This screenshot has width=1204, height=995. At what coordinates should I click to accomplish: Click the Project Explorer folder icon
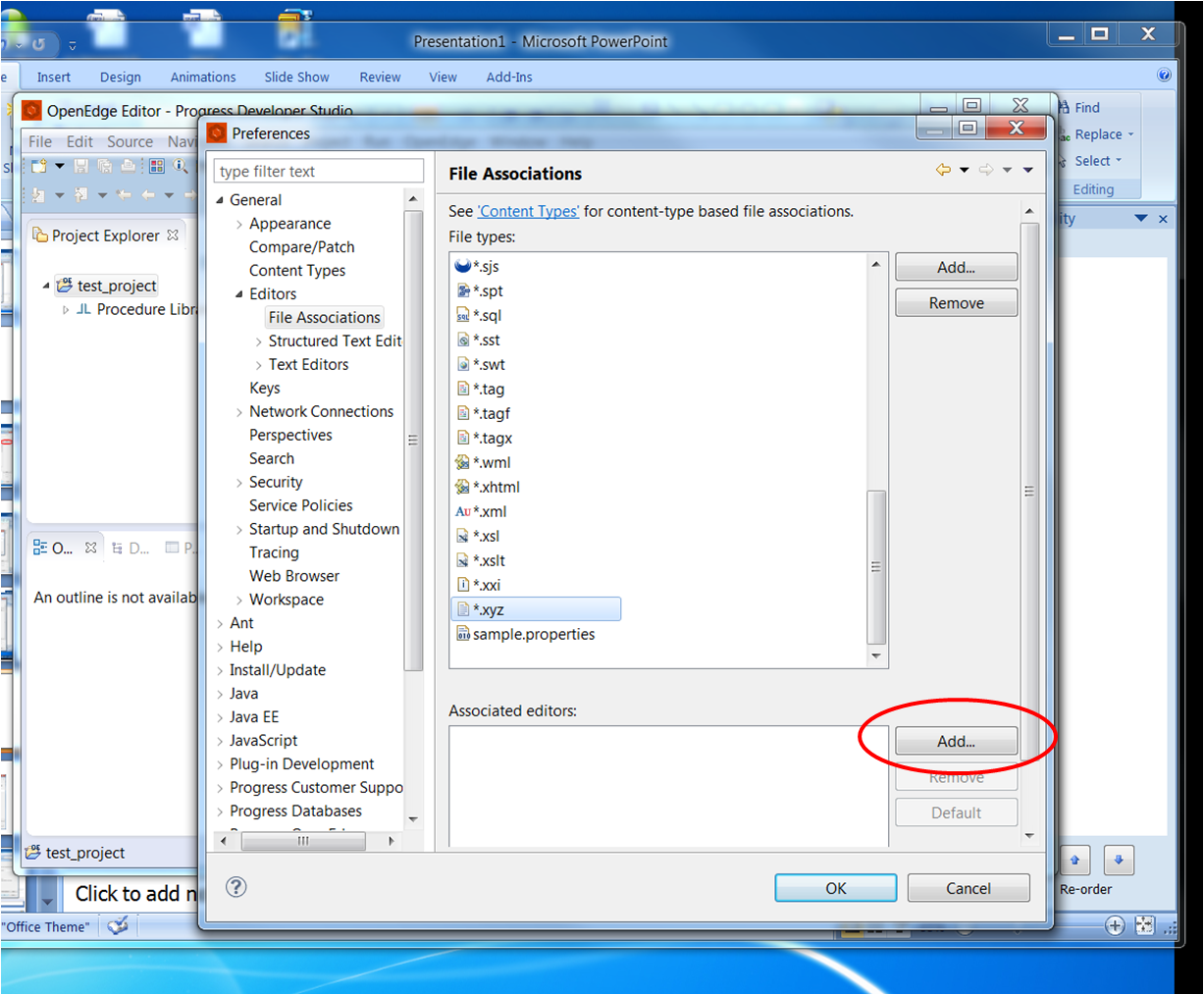tap(40, 235)
